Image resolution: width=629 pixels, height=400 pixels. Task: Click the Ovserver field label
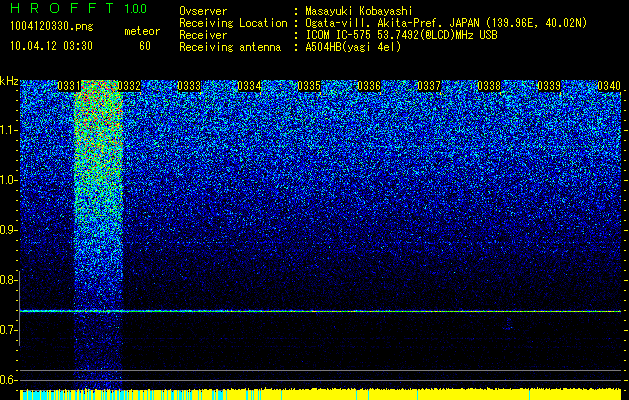click(203, 11)
